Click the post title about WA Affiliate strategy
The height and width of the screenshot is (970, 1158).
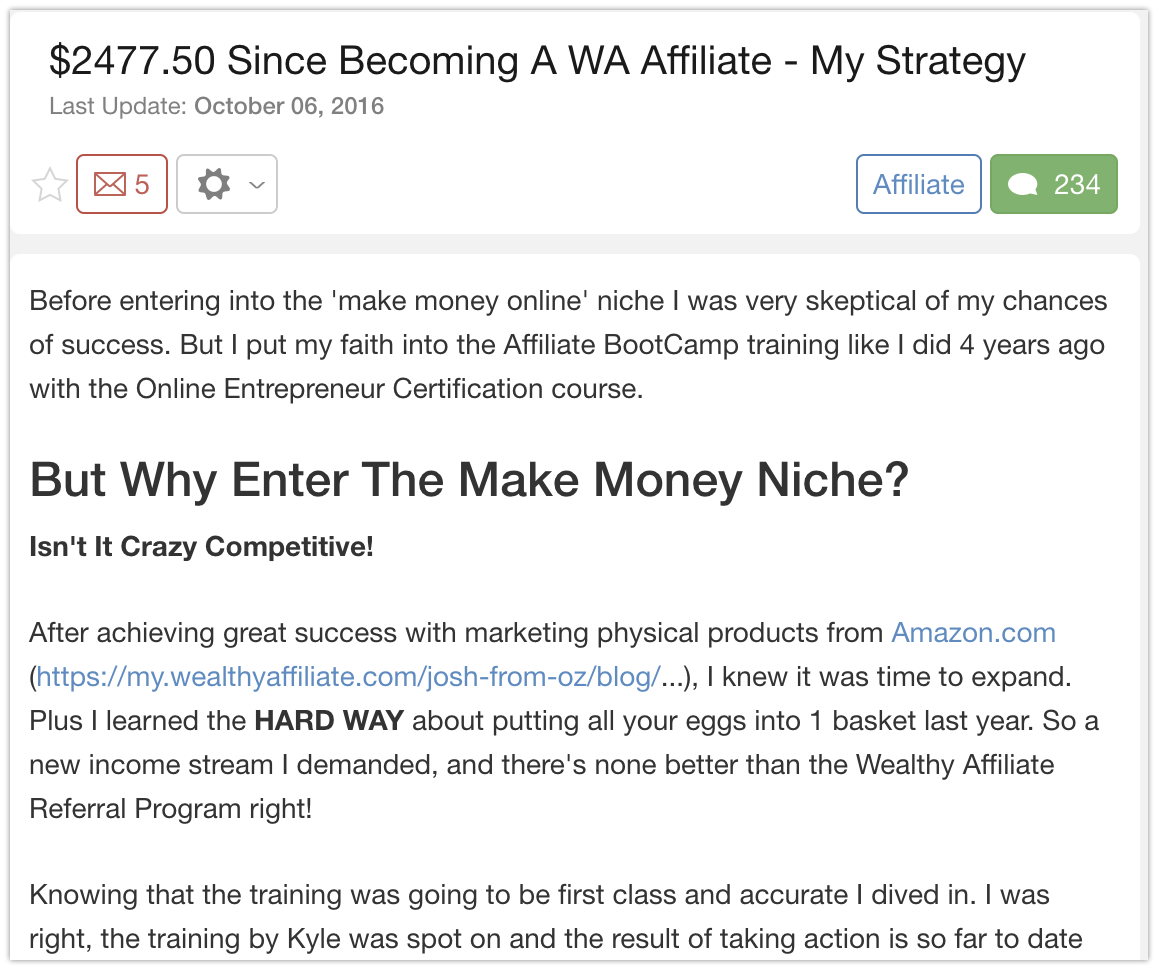[537, 61]
